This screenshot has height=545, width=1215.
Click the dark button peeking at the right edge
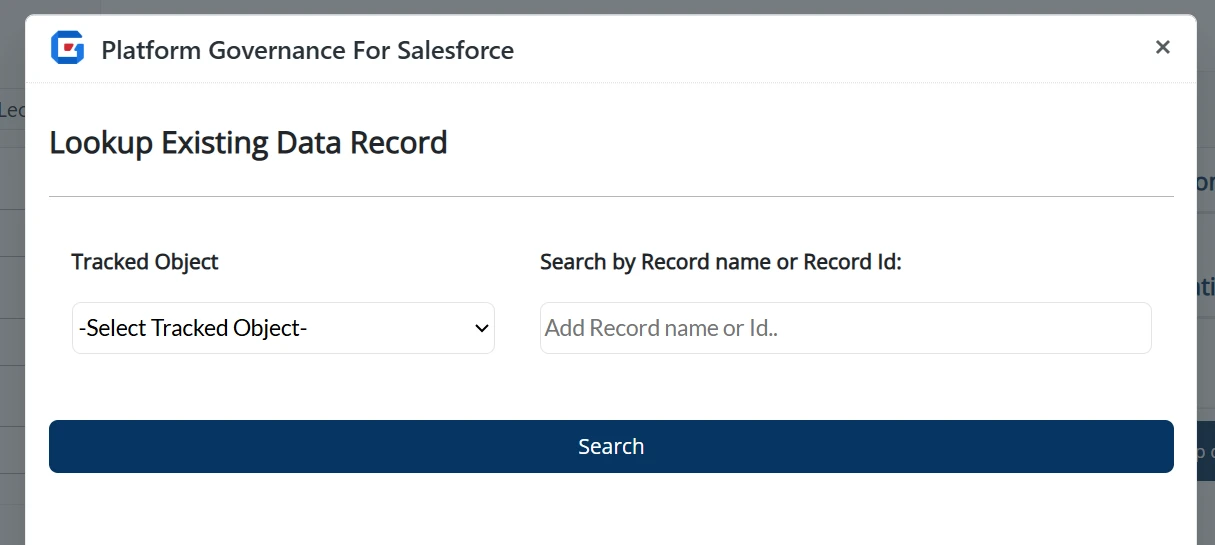(1205, 450)
